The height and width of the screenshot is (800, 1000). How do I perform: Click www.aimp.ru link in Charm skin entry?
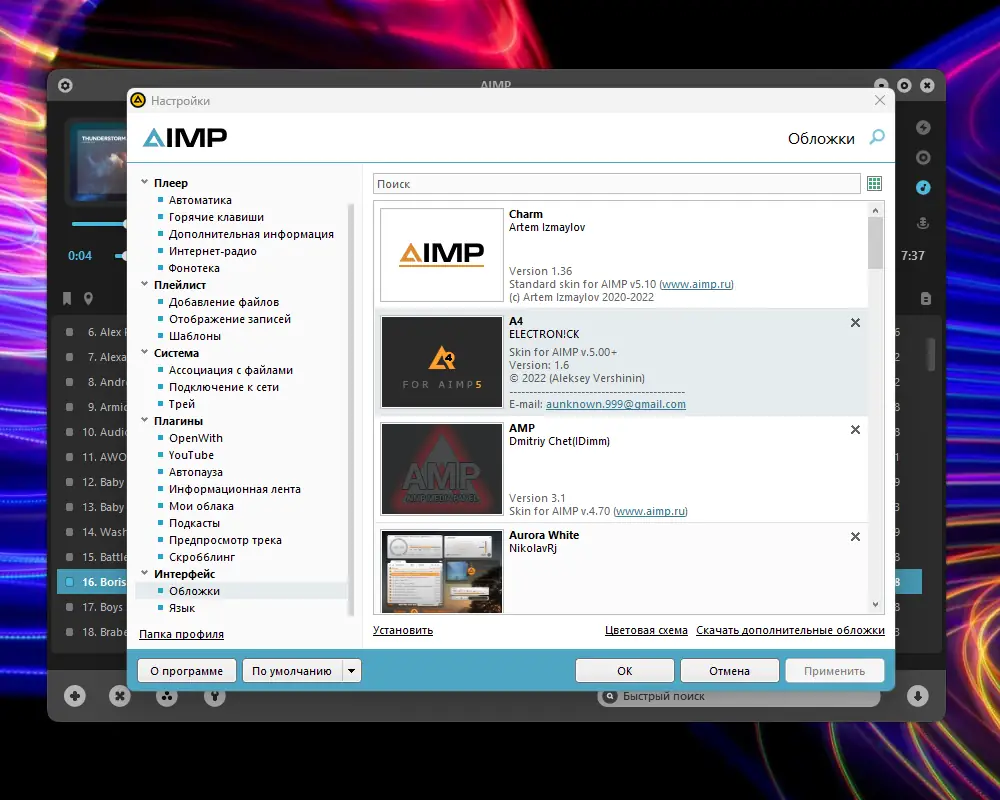point(696,285)
